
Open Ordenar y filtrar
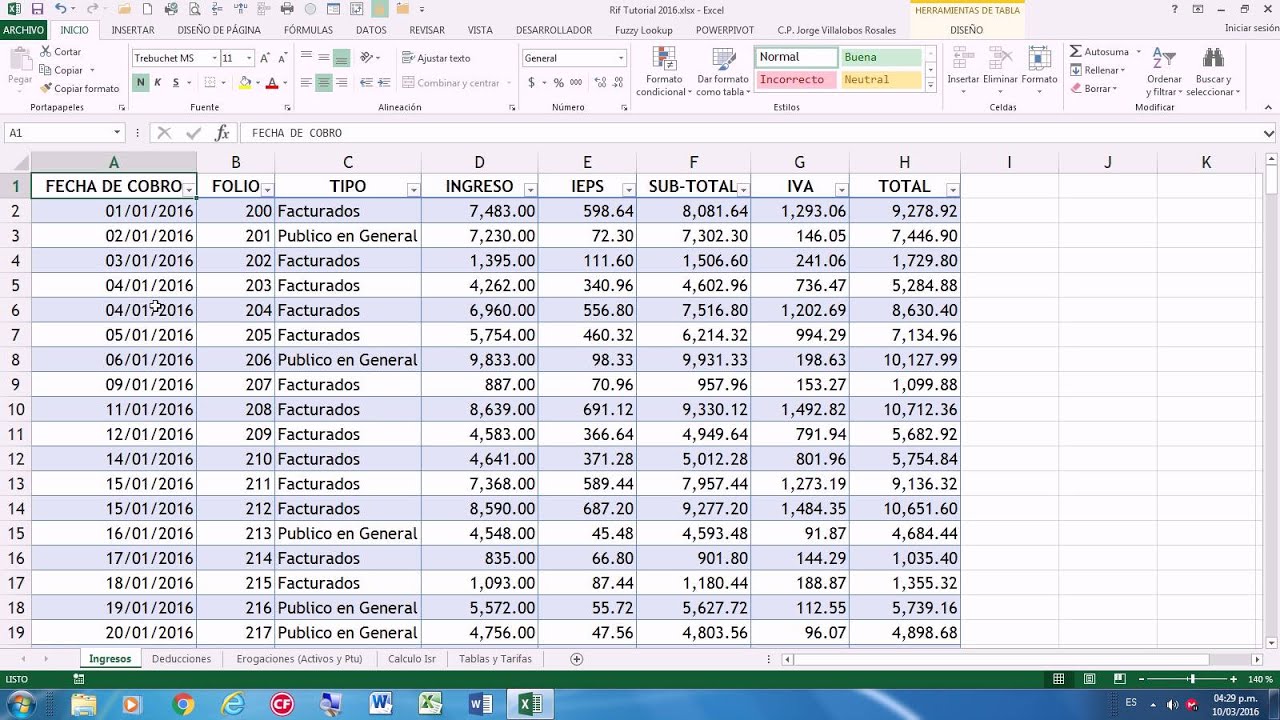tap(1164, 70)
